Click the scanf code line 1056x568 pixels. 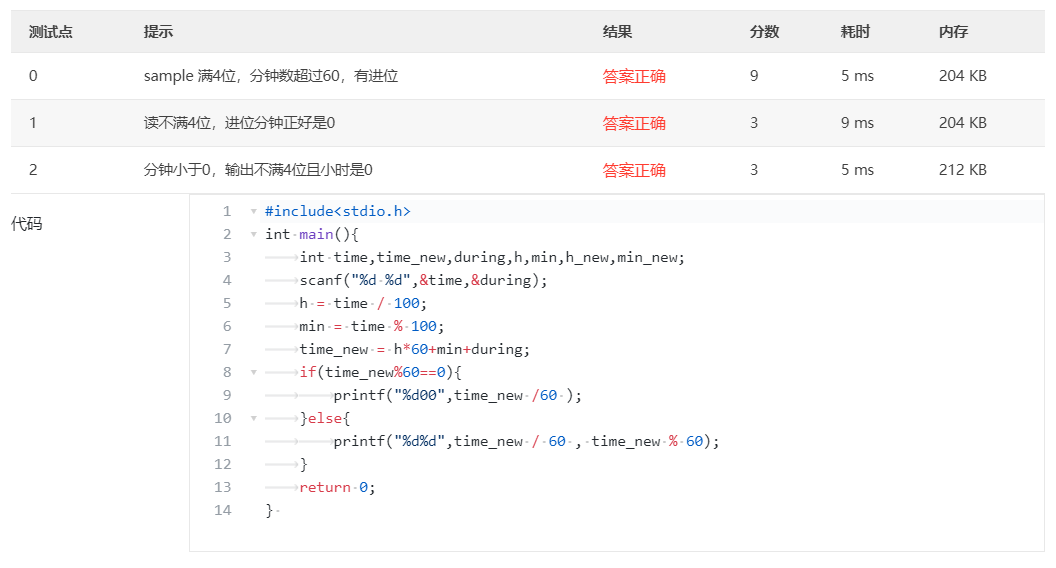(x=424, y=280)
